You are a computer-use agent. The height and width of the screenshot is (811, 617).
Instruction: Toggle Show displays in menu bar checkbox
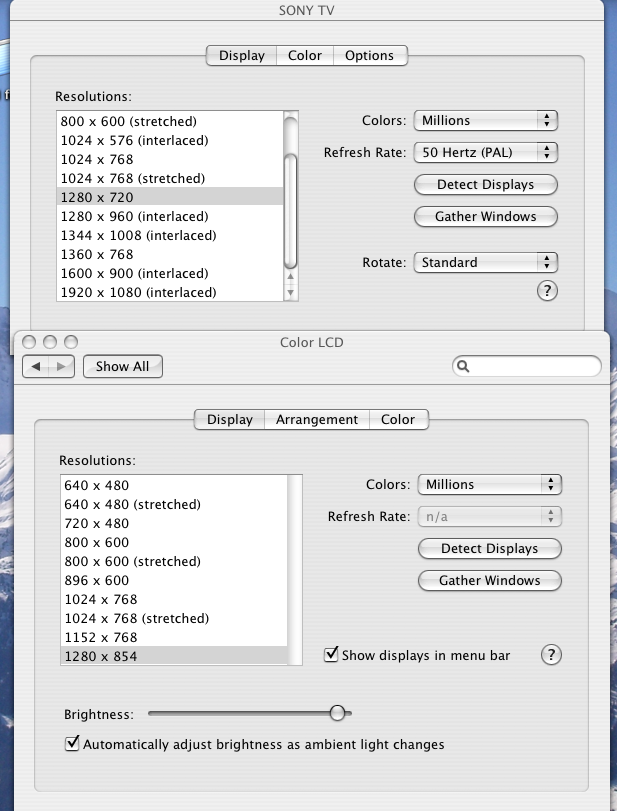(x=331, y=654)
